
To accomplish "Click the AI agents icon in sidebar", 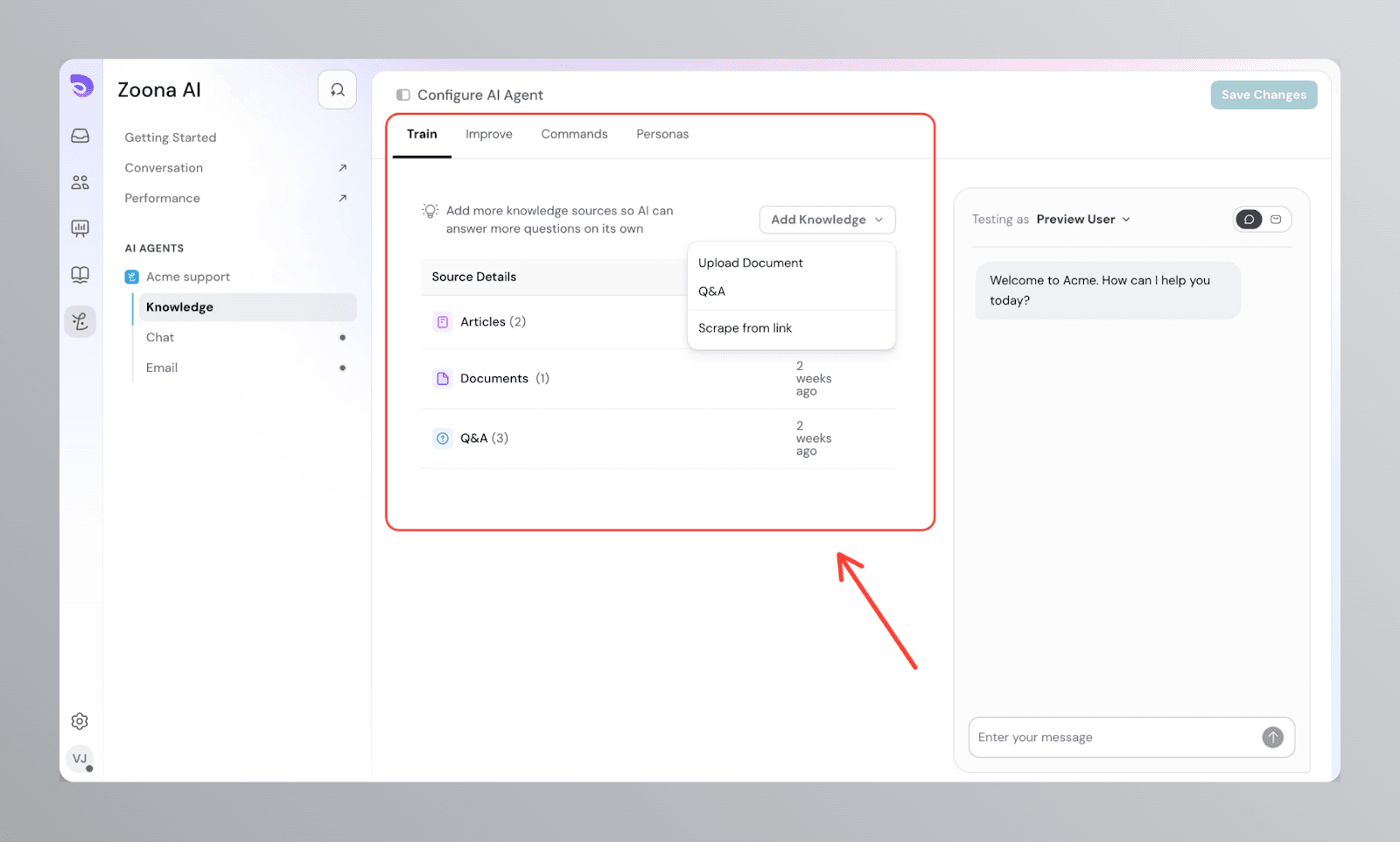I will pos(80,321).
